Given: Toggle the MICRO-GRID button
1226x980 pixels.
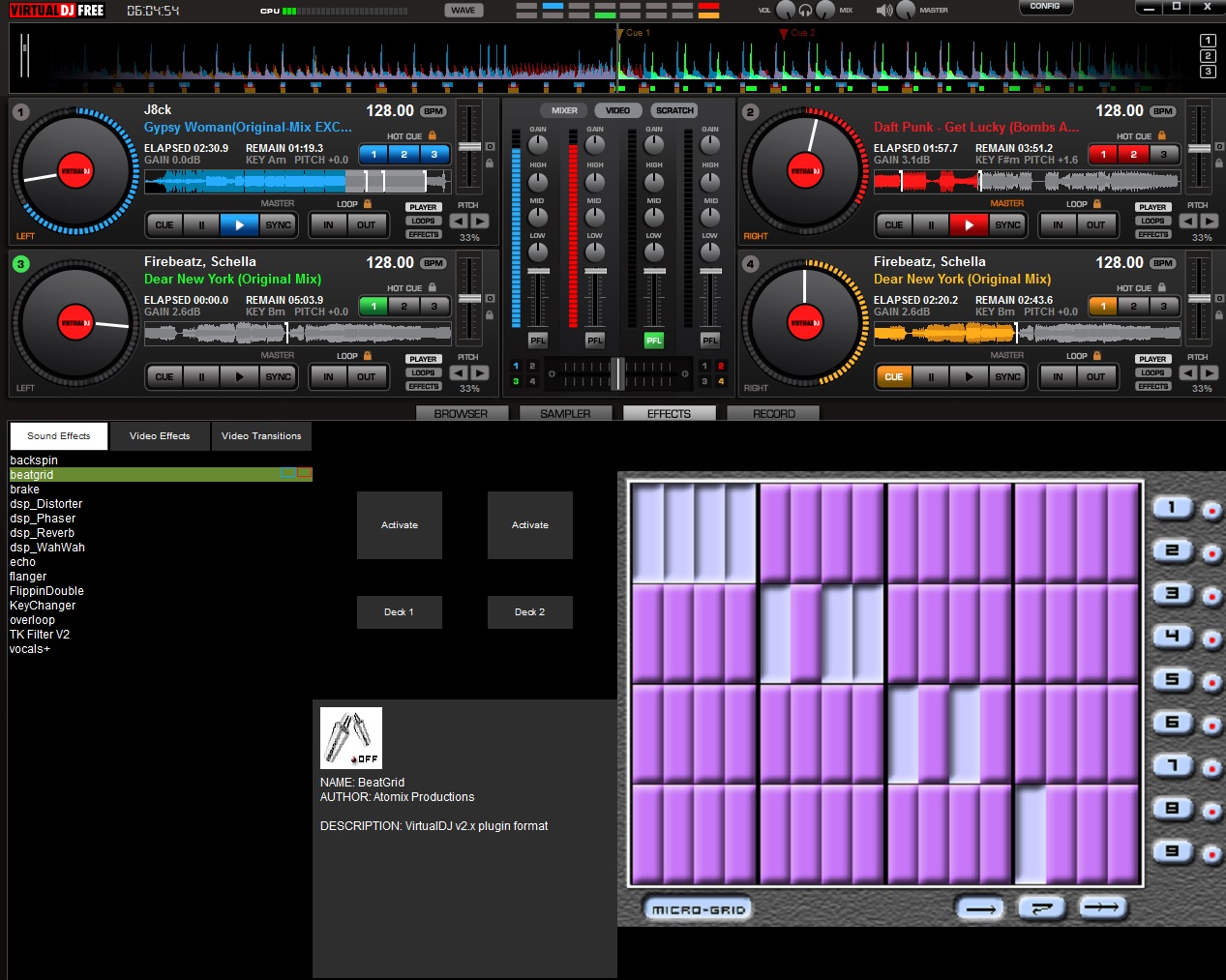Looking at the screenshot, I should click(x=699, y=909).
